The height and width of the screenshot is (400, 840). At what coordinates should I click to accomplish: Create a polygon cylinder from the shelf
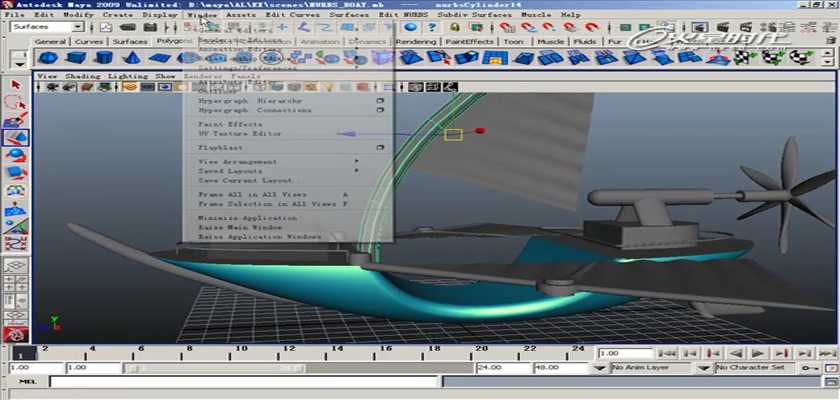click(104, 57)
